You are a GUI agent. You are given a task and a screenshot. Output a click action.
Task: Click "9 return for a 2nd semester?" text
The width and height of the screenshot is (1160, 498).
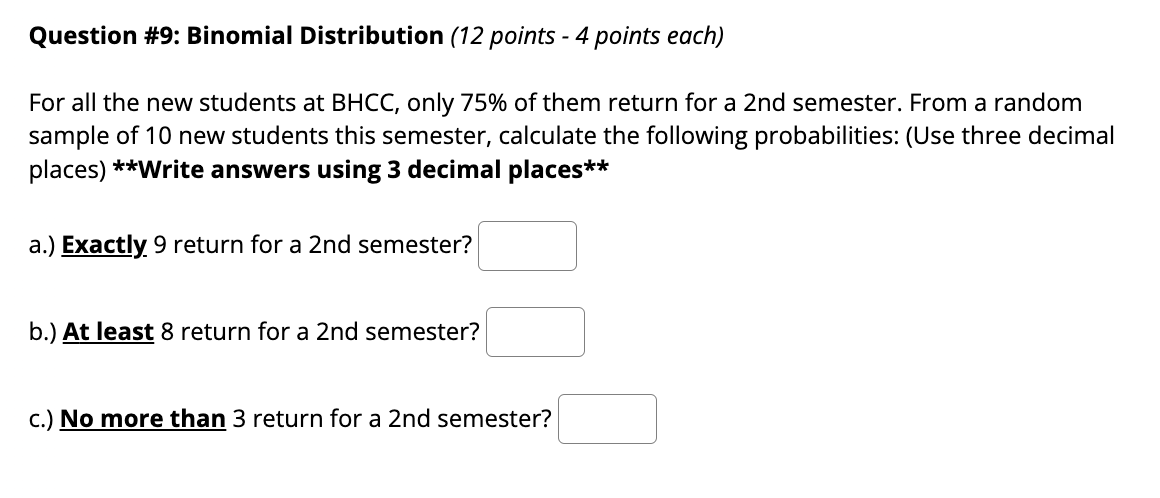coord(313,245)
